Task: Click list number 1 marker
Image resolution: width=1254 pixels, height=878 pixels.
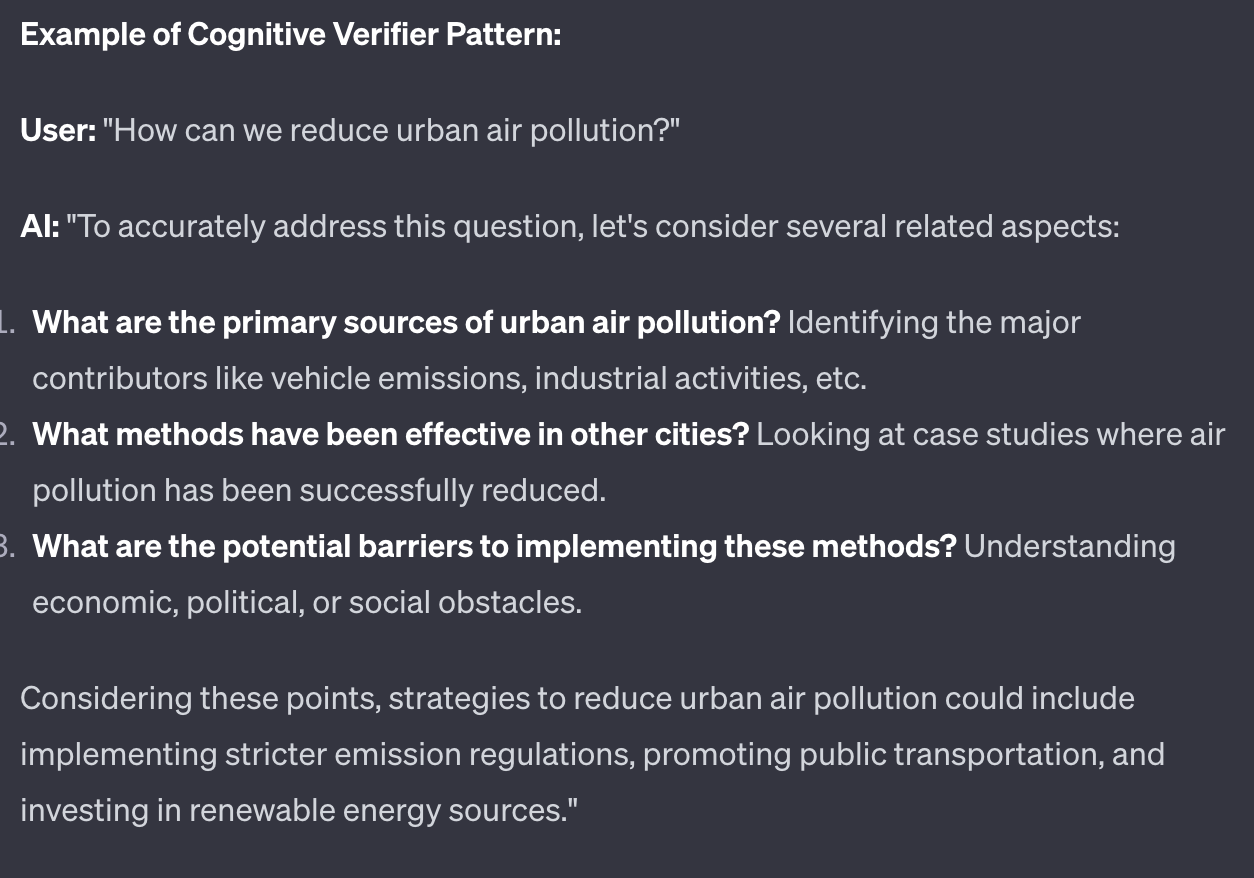Action: click(7, 323)
